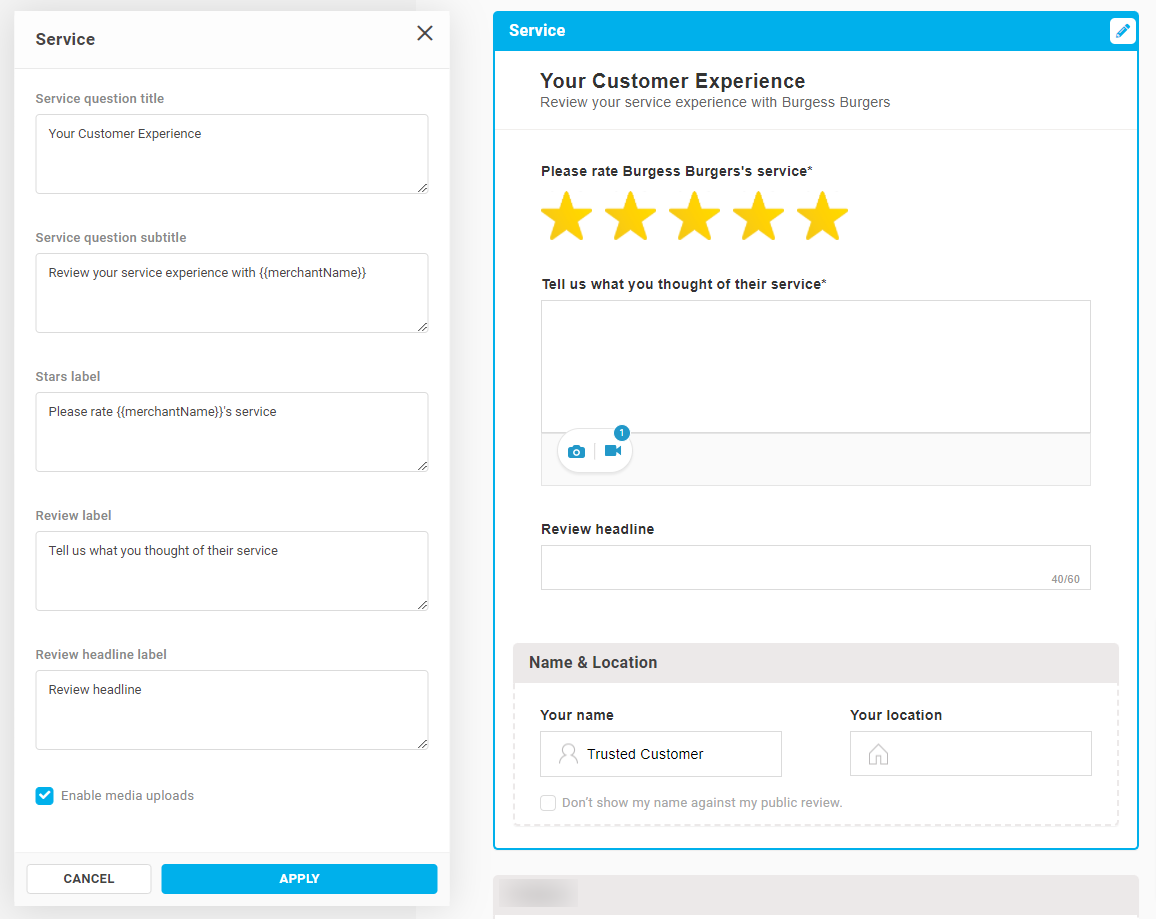1156x919 pixels.
Task: Select the fifth rating star
Action: click(822, 215)
